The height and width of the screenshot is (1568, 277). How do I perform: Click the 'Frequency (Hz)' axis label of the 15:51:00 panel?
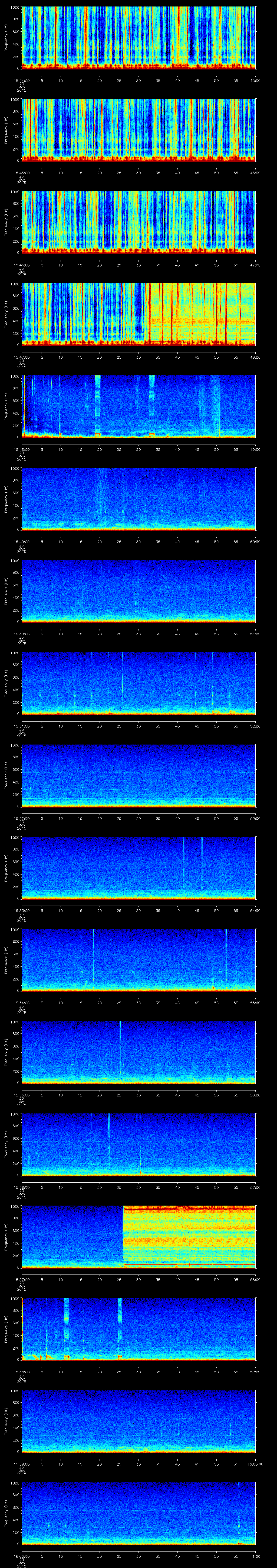6,683
